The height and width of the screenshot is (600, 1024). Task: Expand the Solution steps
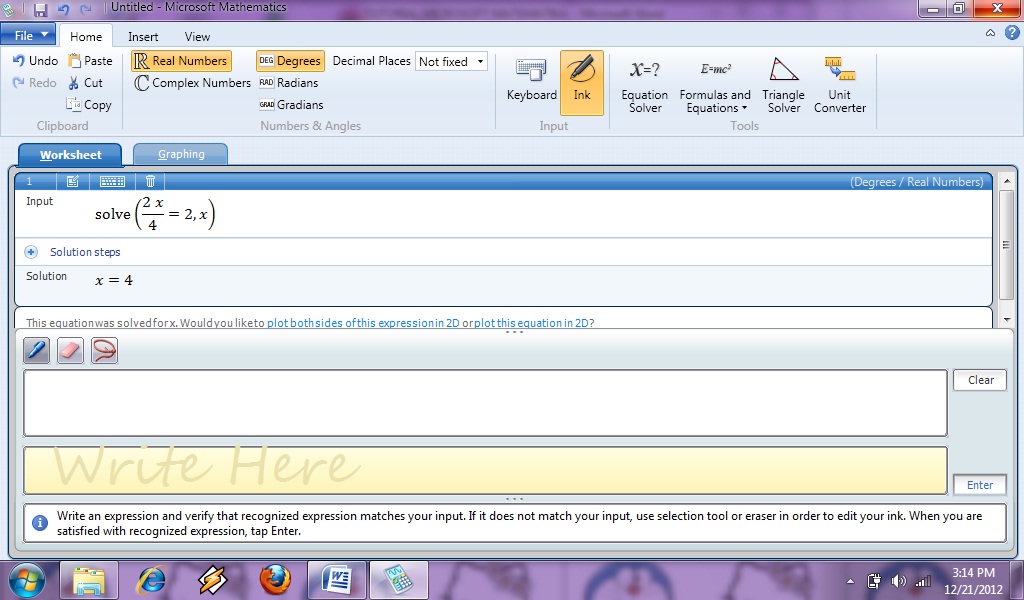click(31, 252)
